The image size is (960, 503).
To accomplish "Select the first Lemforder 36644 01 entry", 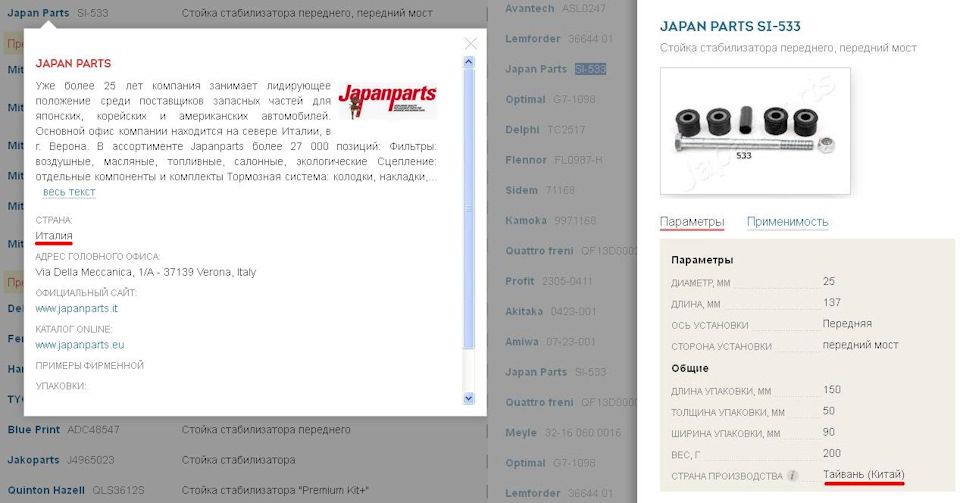I will point(559,39).
